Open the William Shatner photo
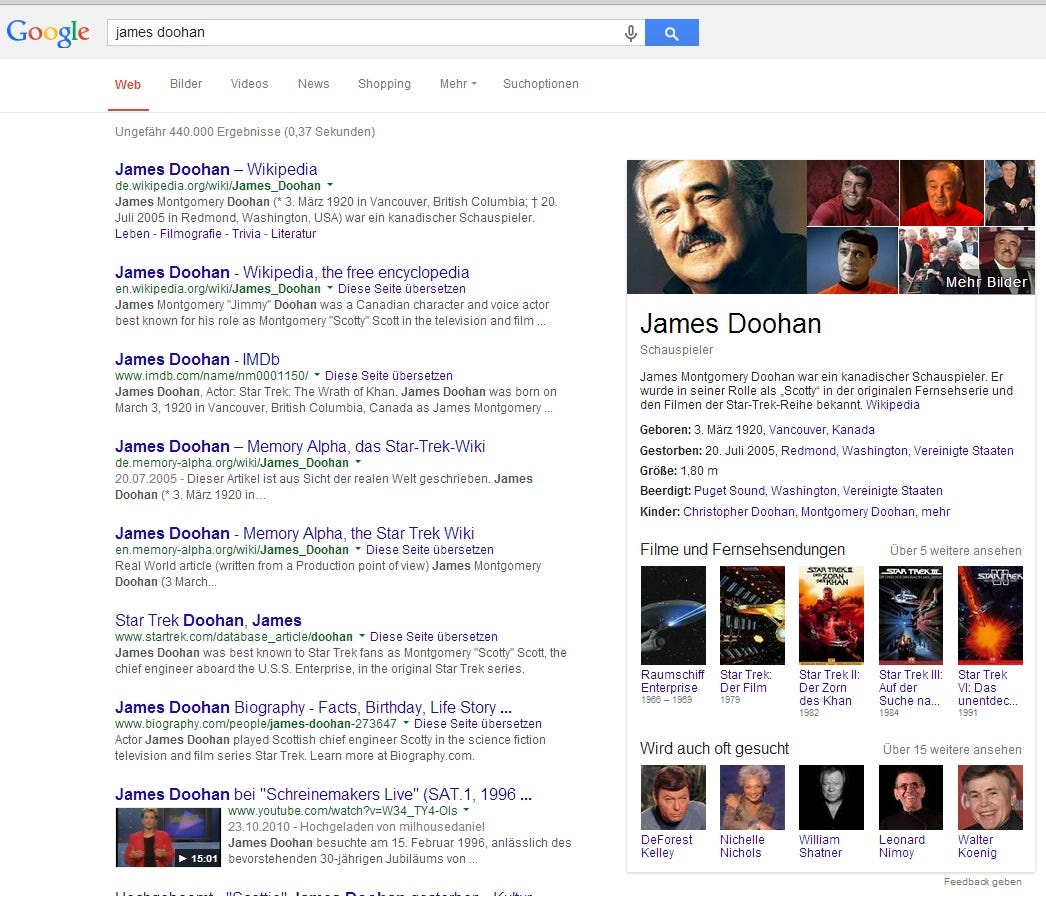The width and height of the screenshot is (1046, 903). pyautogui.click(x=831, y=797)
